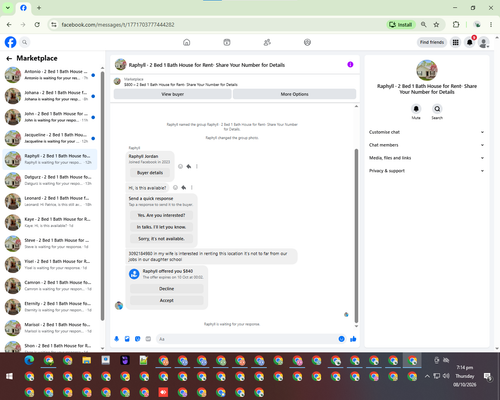The height and width of the screenshot is (400, 500).
Task: Mute this conversation bell icon
Action: pos(416,109)
